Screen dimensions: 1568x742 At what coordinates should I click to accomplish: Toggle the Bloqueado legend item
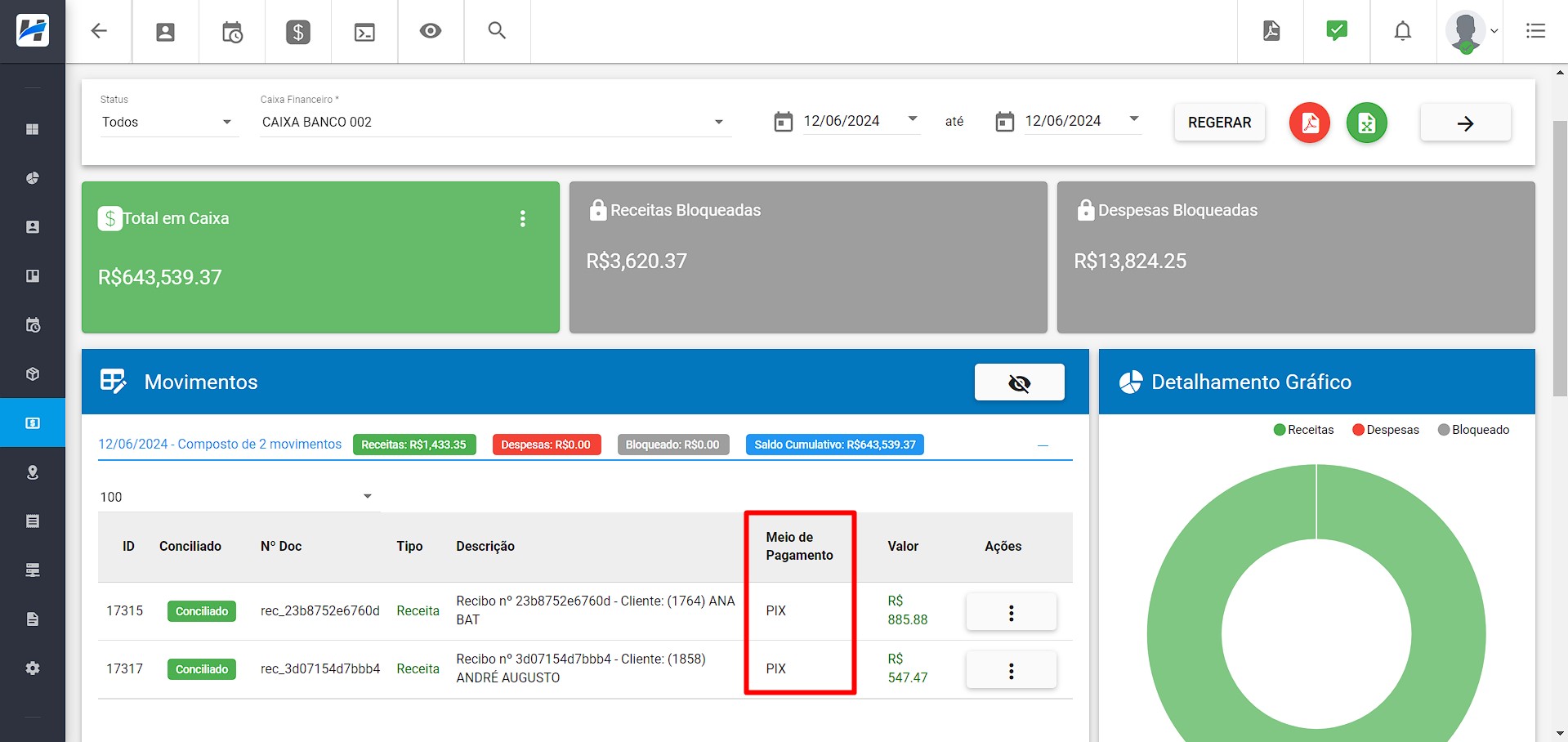coord(1473,430)
